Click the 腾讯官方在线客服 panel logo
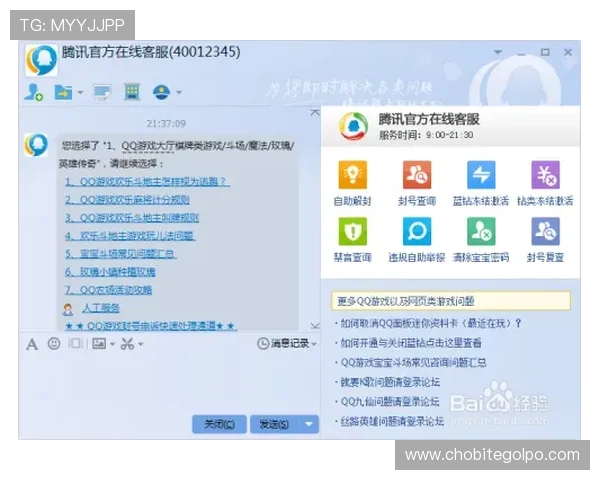This screenshot has height=480, width=600. 354,126
